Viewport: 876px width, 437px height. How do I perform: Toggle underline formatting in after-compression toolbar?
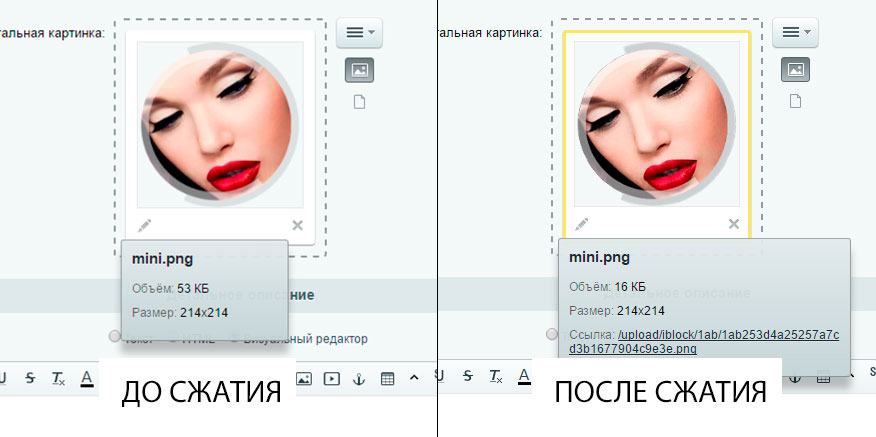point(440,376)
